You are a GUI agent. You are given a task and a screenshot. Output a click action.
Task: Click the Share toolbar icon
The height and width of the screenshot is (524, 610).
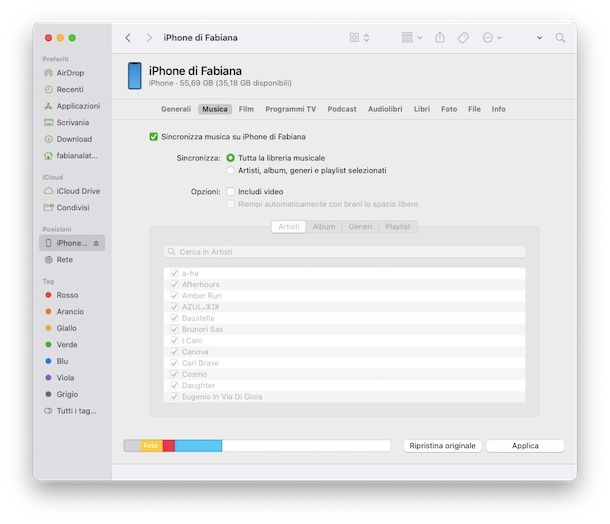click(x=440, y=38)
